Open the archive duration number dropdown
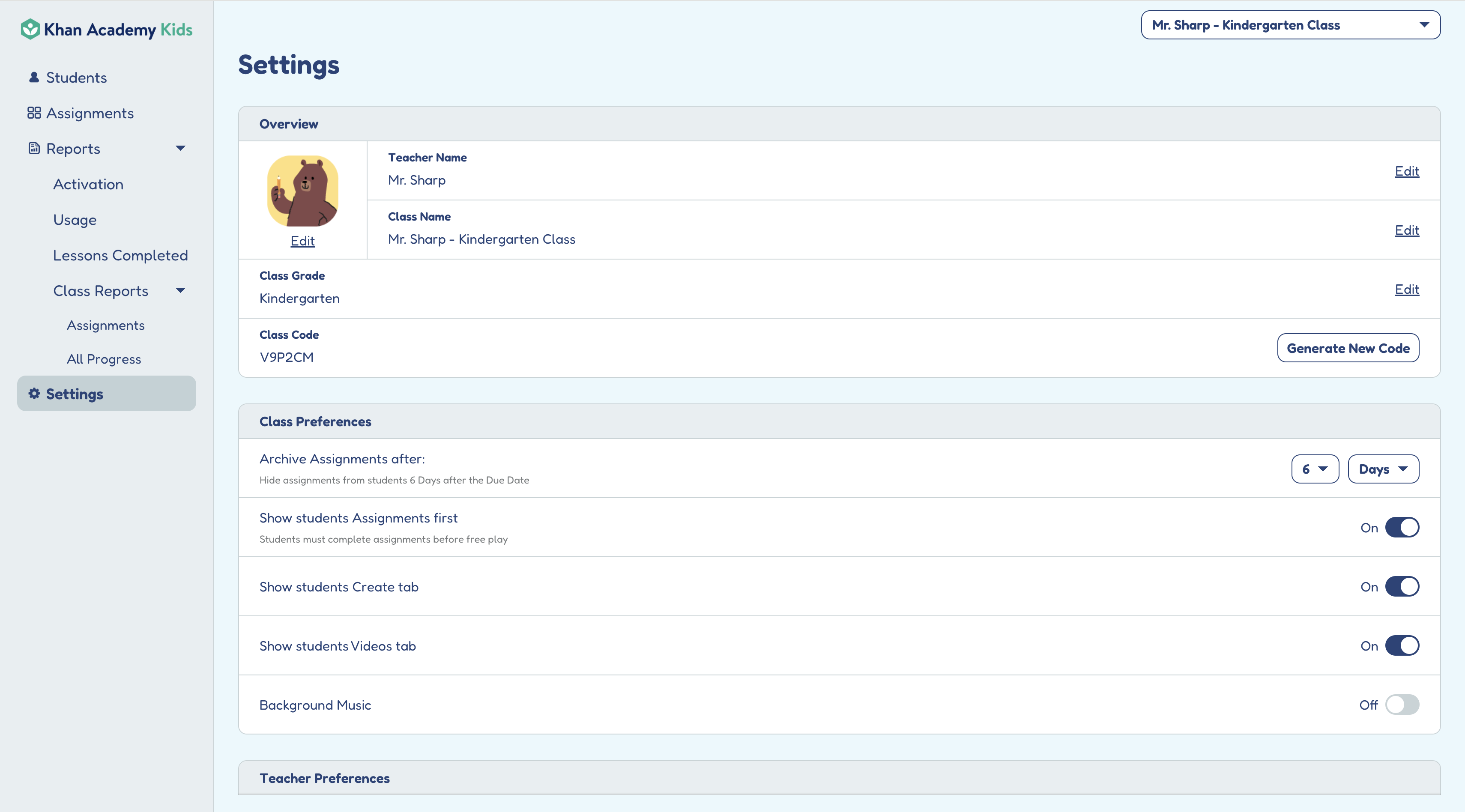 (1316, 469)
